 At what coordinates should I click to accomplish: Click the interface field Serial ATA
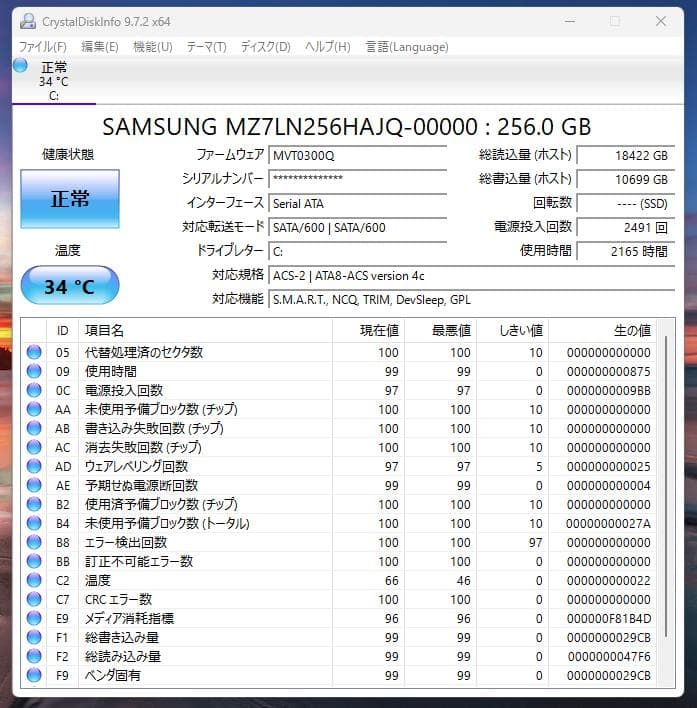tap(358, 203)
